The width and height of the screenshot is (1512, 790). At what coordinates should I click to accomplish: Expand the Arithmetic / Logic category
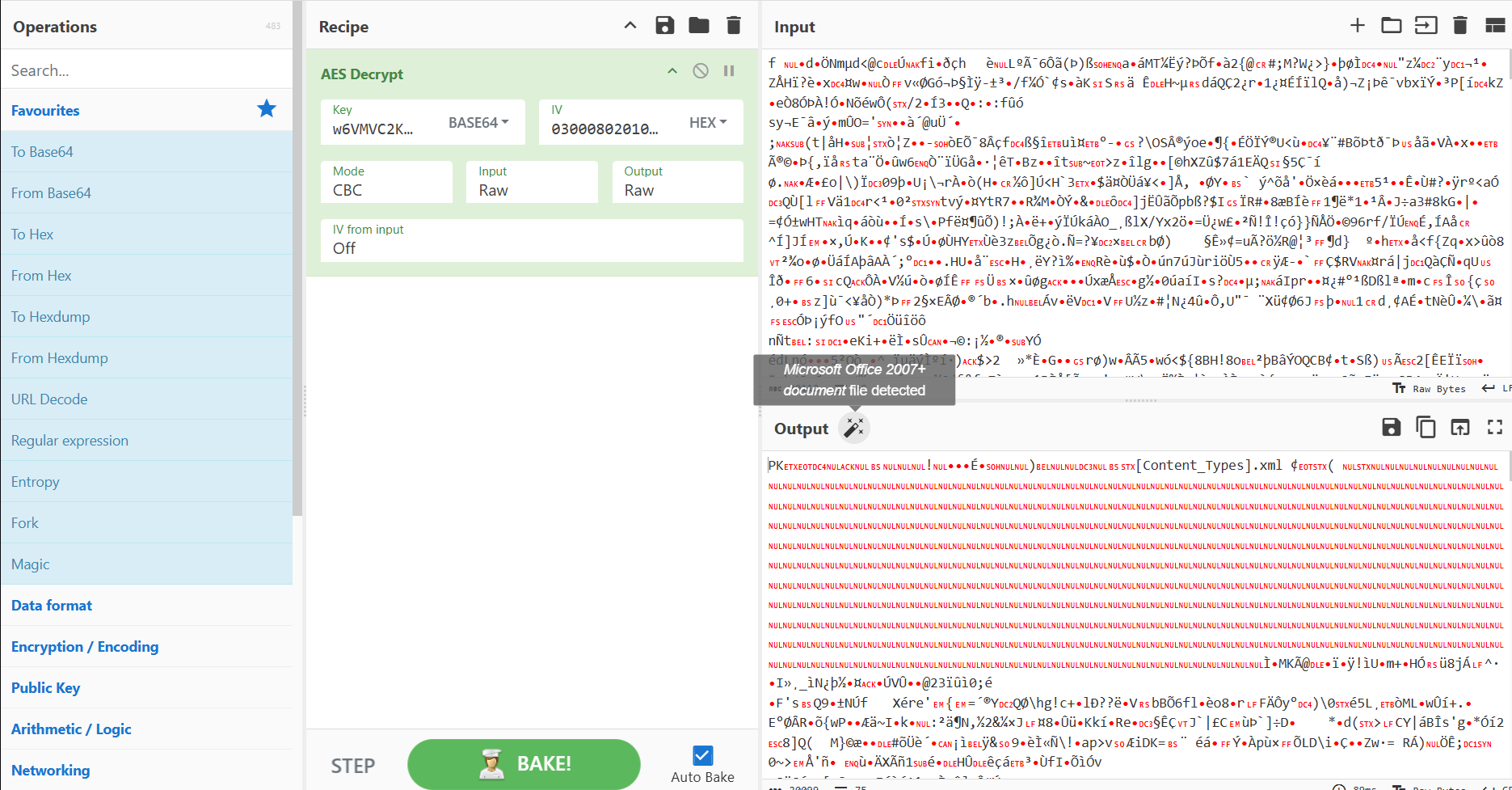click(146, 729)
